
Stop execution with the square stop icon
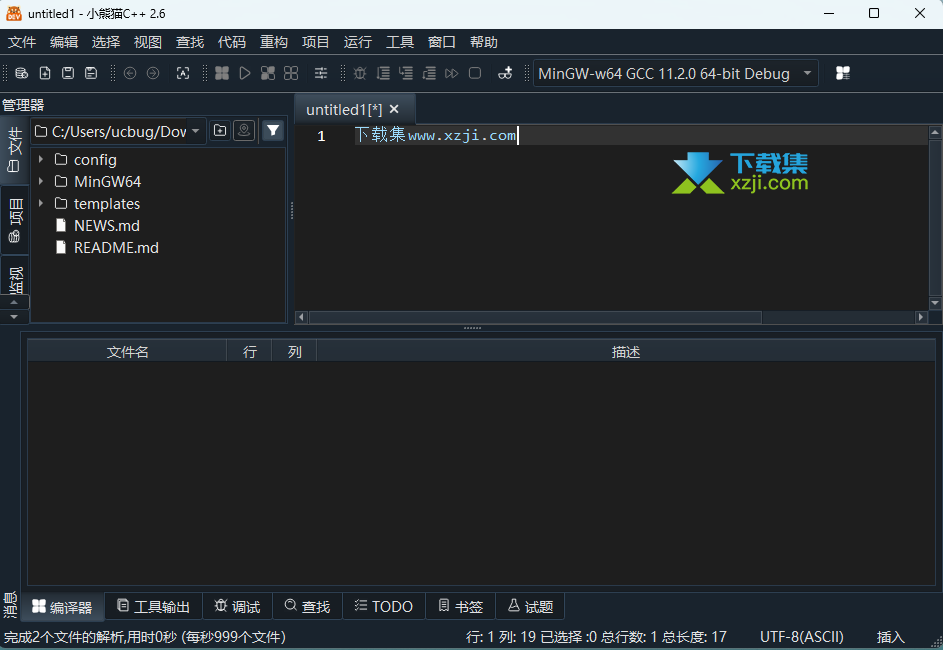pos(475,73)
